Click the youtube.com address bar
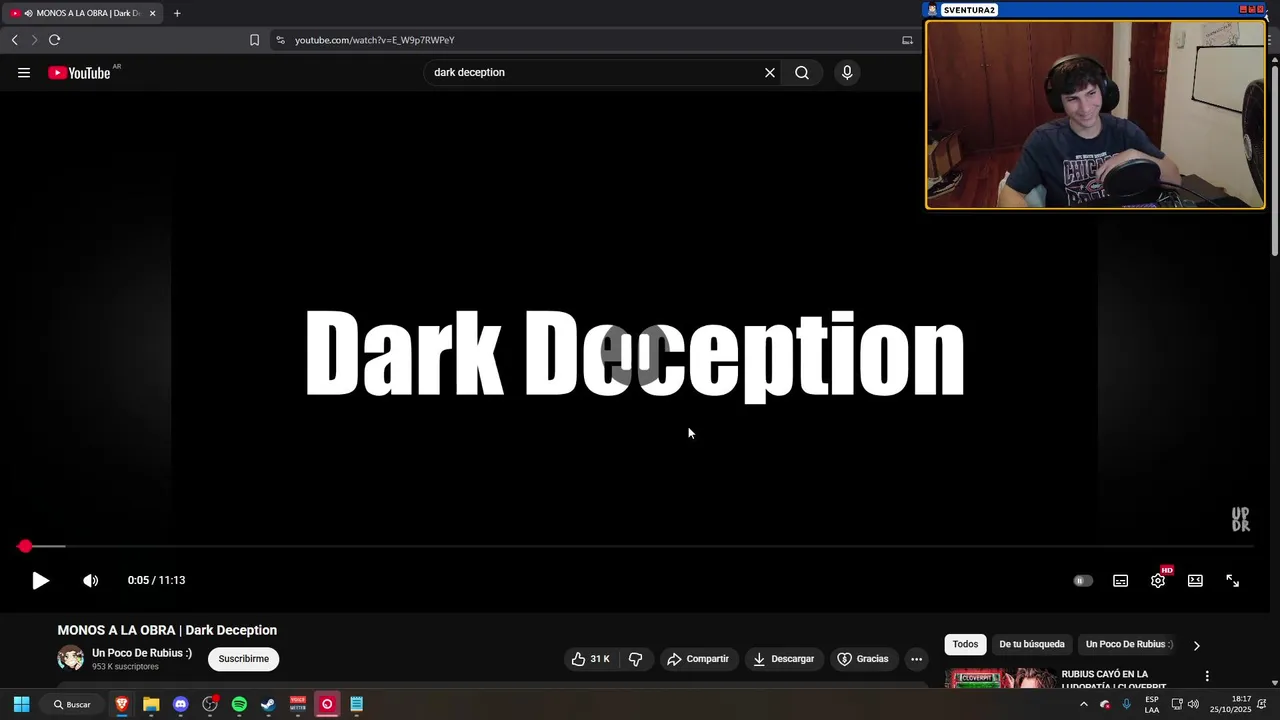The height and width of the screenshot is (720, 1280). pos(590,40)
